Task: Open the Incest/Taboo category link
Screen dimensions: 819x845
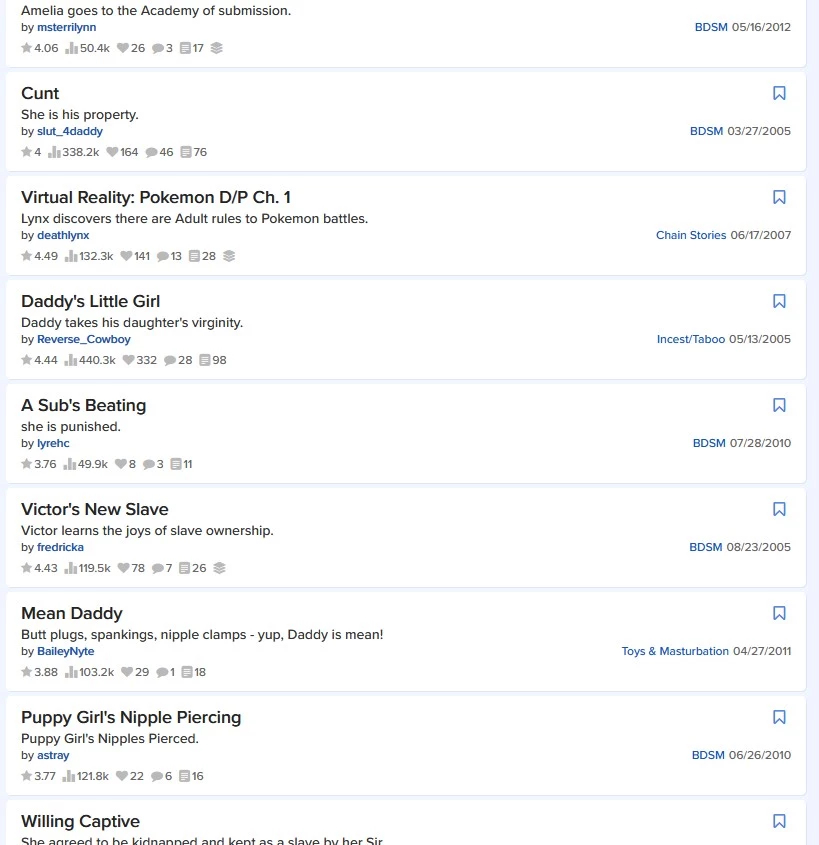Action: click(x=691, y=339)
